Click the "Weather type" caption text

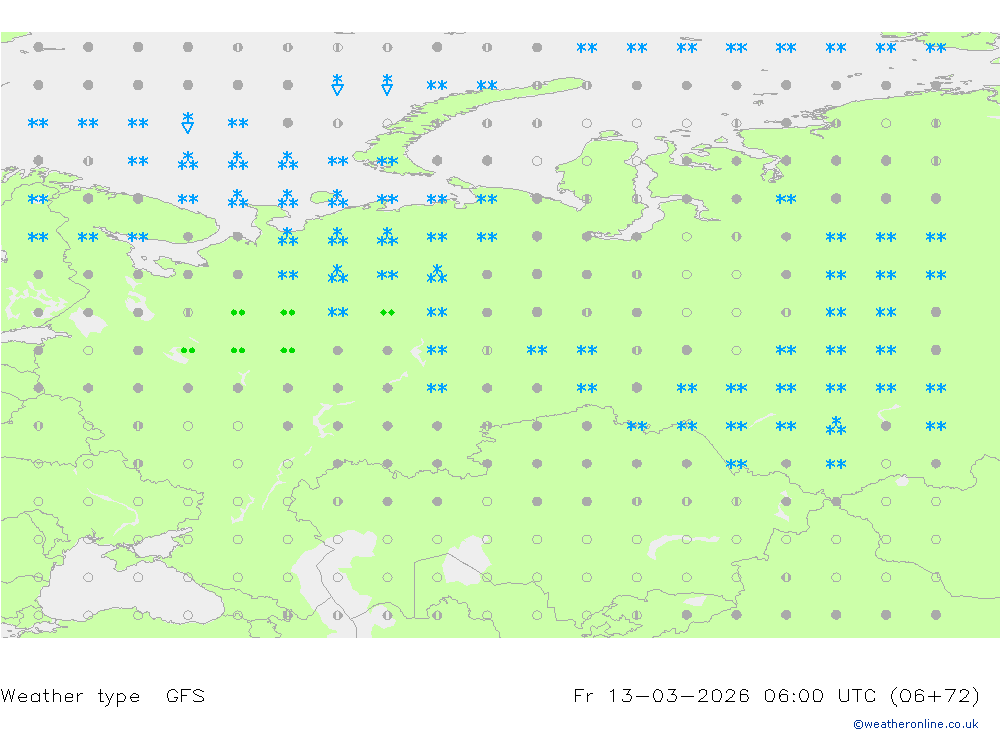coord(70,696)
